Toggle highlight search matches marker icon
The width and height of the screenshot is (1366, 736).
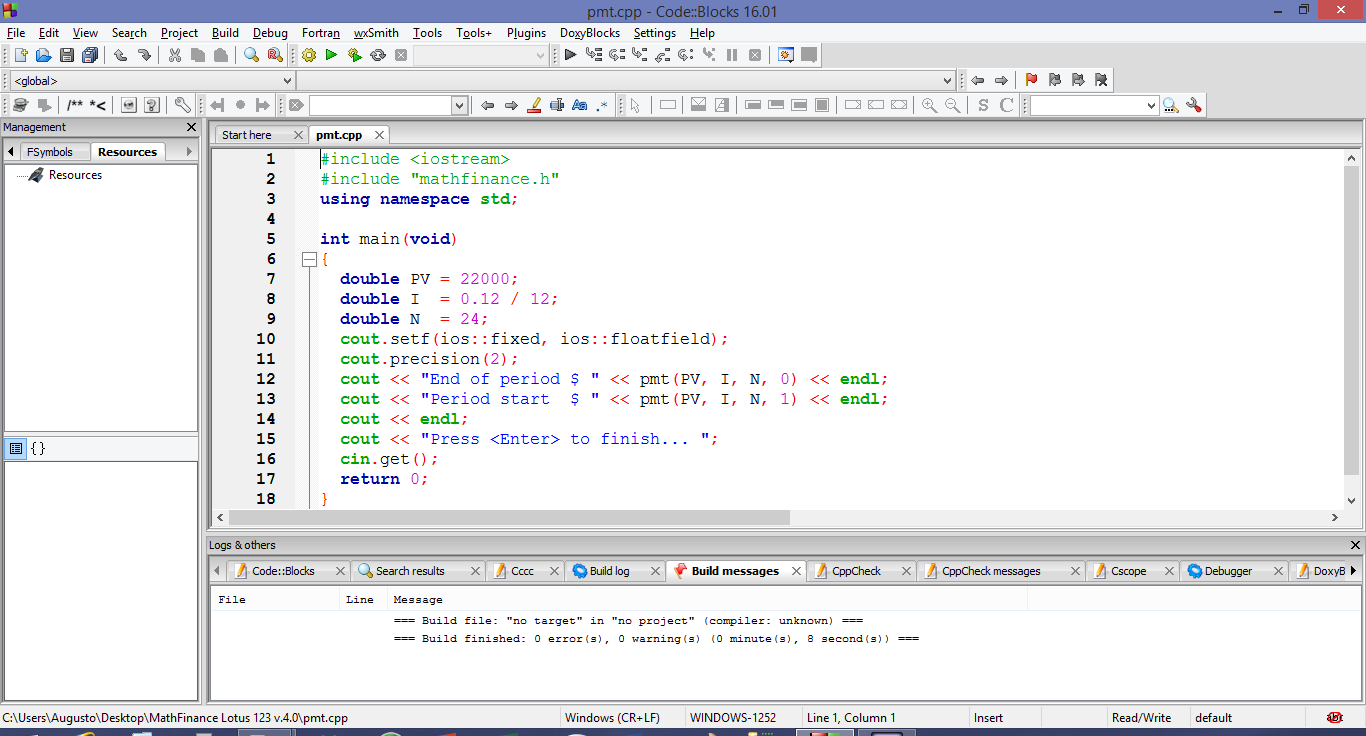click(534, 105)
